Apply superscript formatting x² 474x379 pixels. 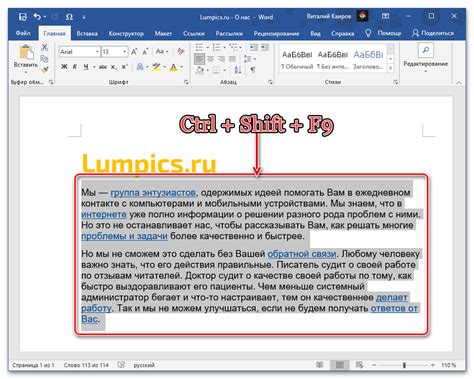click(124, 67)
